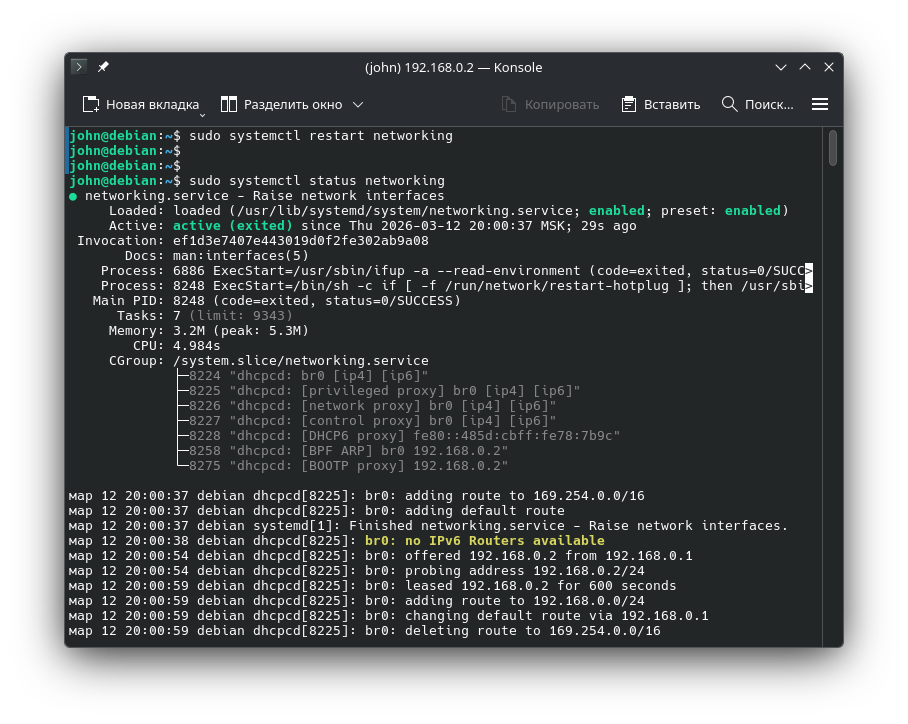Viewport: 908px width, 724px height.
Task: Click the truncation marker on the 6886 Process line
Action: [809, 271]
